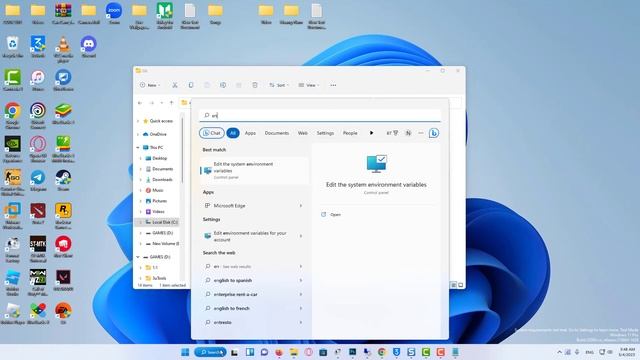Click the clock in system tray

pyautogui.click(x=627, y=352)
